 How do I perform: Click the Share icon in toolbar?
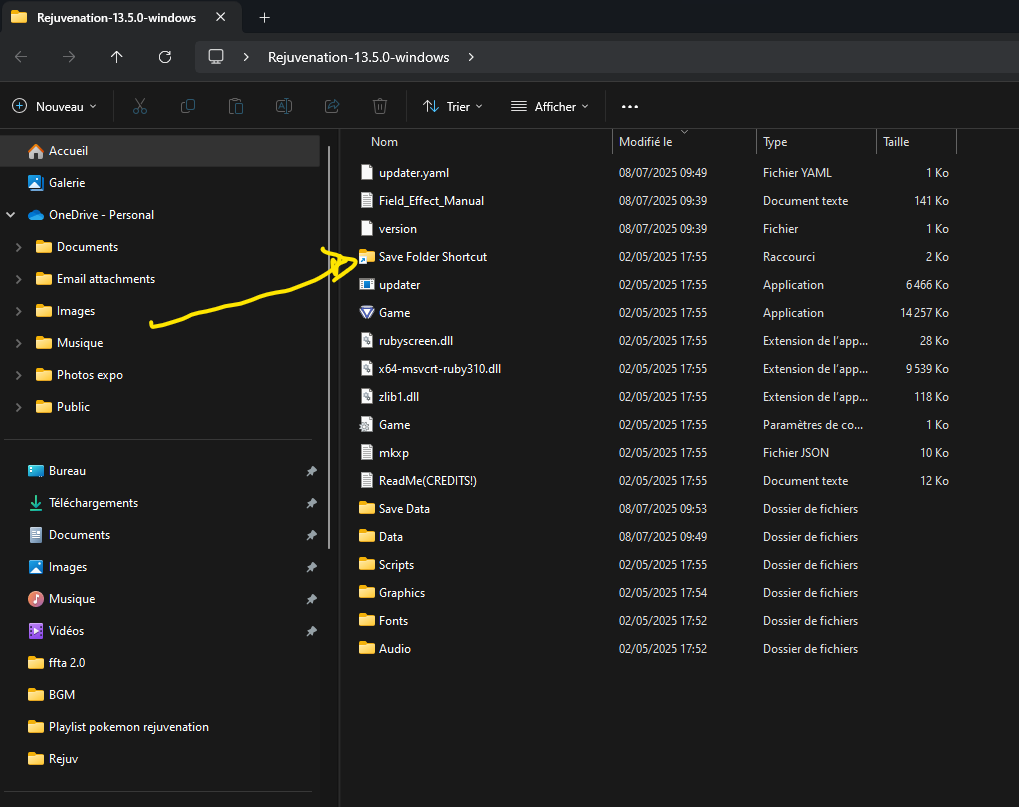(332, 107)
